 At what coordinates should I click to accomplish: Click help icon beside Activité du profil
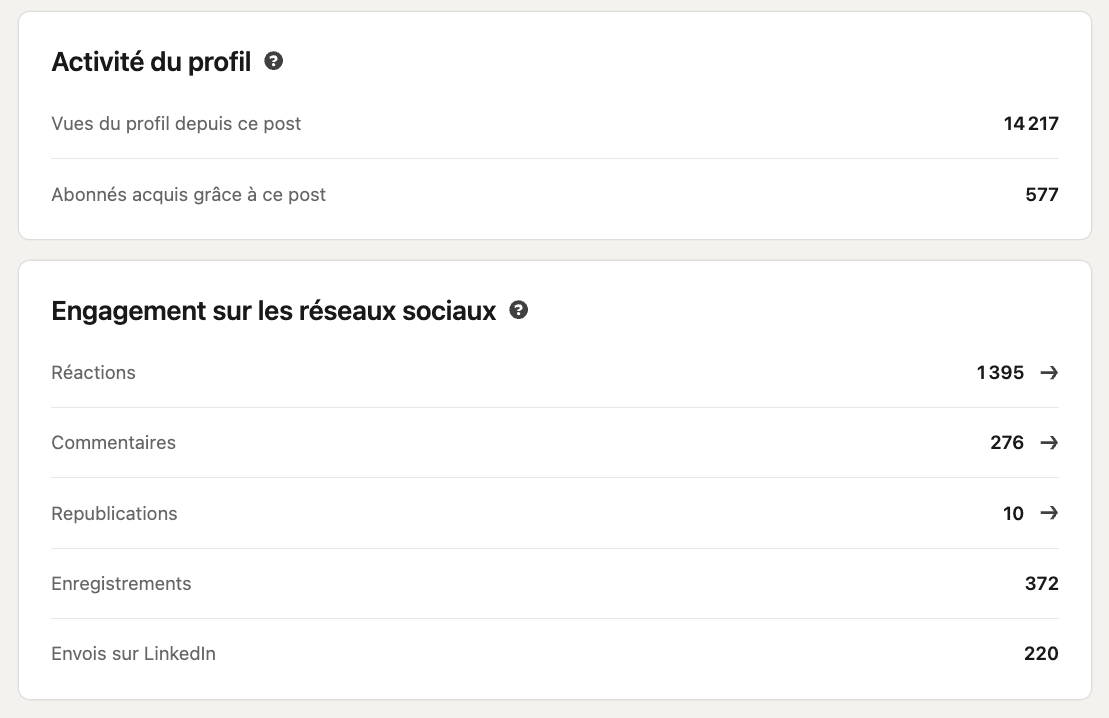(273, 61)
